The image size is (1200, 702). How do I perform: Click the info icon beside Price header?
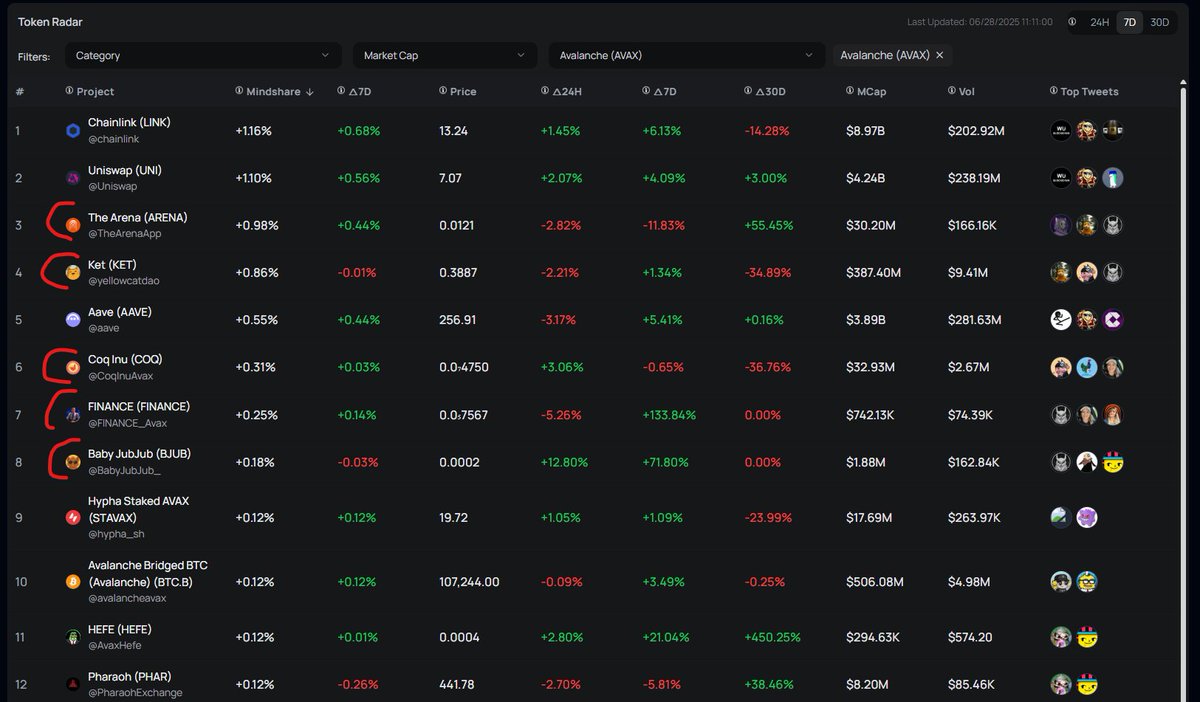click(442, 91)
